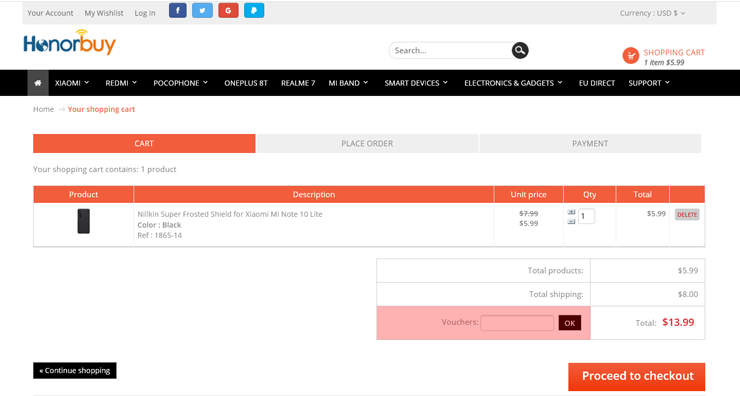This screenshot has height=396, width=740.
Task: Expand the SMART DEVICES menu
Action: (x=416, y=83)
